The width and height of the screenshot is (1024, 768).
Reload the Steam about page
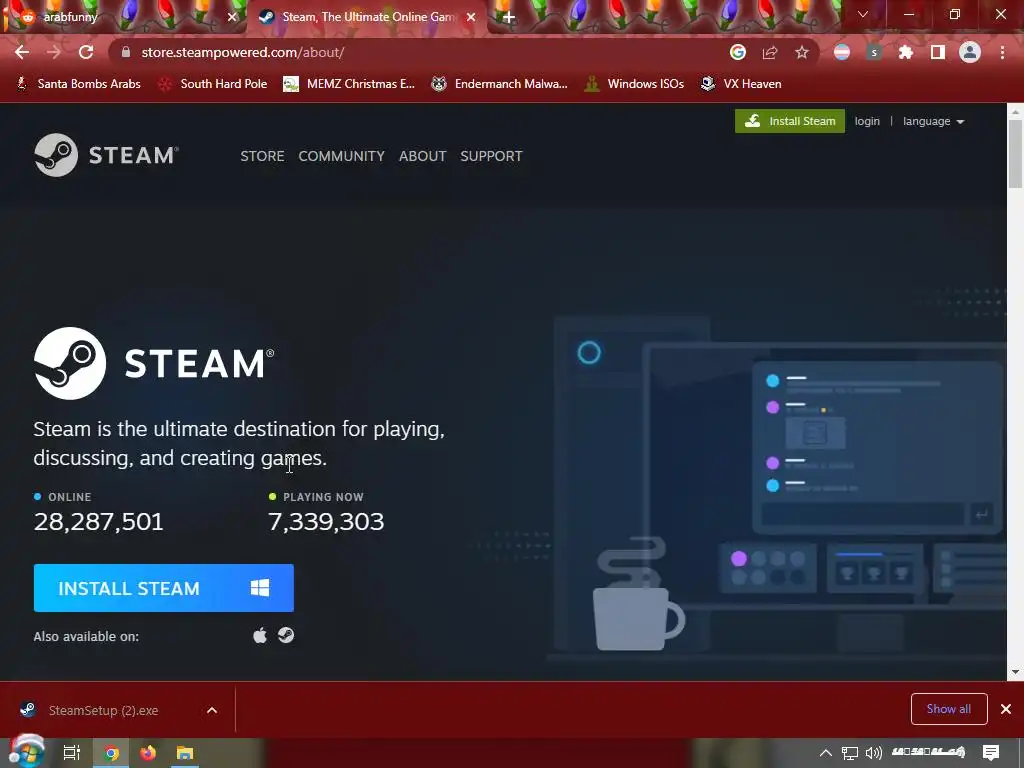(86, 52)
